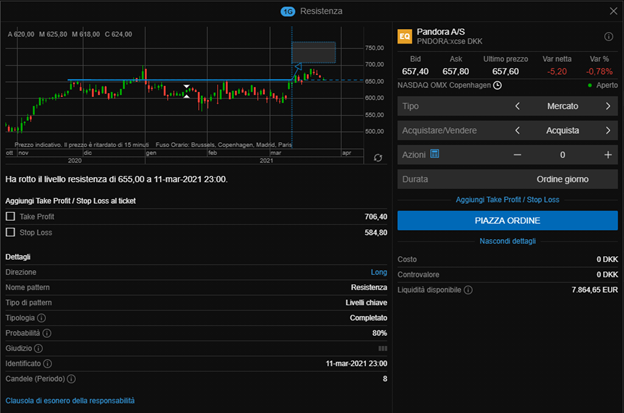Decrease Azioni quantity with minus button
Viewport: 624px width, 413px height.
(x=517, y=155)
